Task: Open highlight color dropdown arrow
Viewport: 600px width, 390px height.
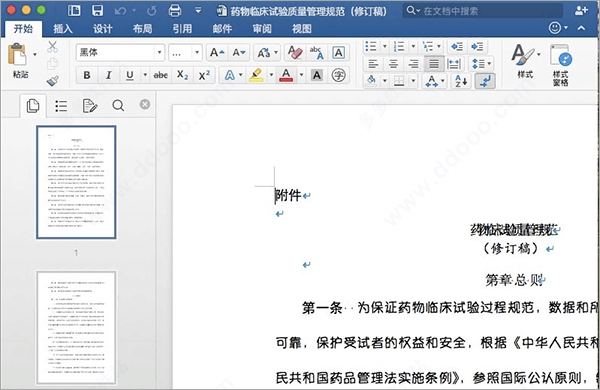Action: coord(271,75)
